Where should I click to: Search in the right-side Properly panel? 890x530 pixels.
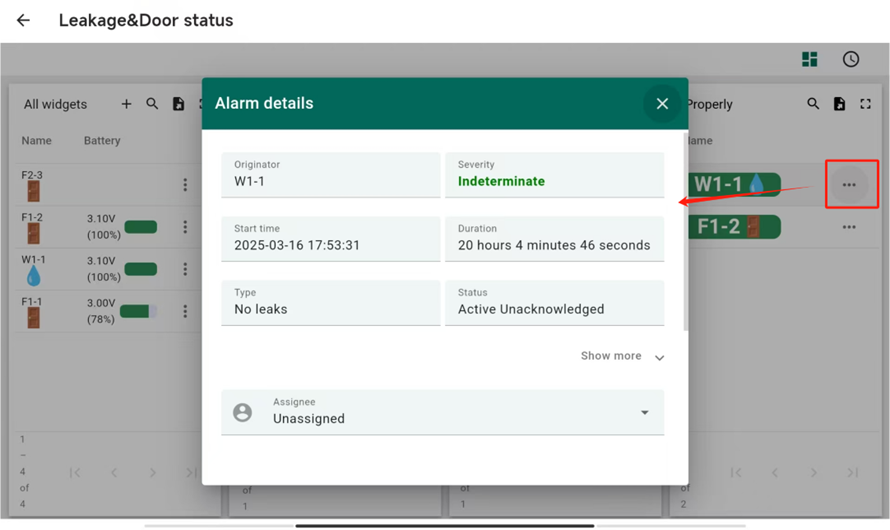point(813,104)
